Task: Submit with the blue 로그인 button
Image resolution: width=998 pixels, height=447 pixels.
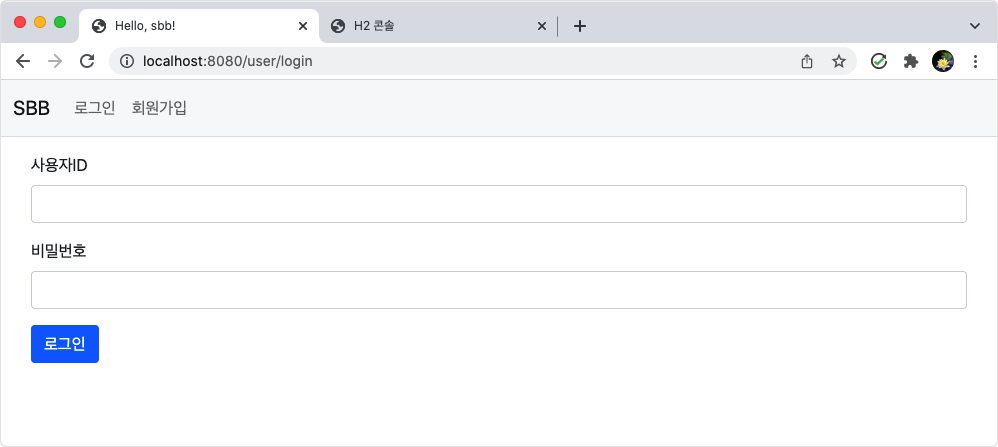Action: [65, 344]
